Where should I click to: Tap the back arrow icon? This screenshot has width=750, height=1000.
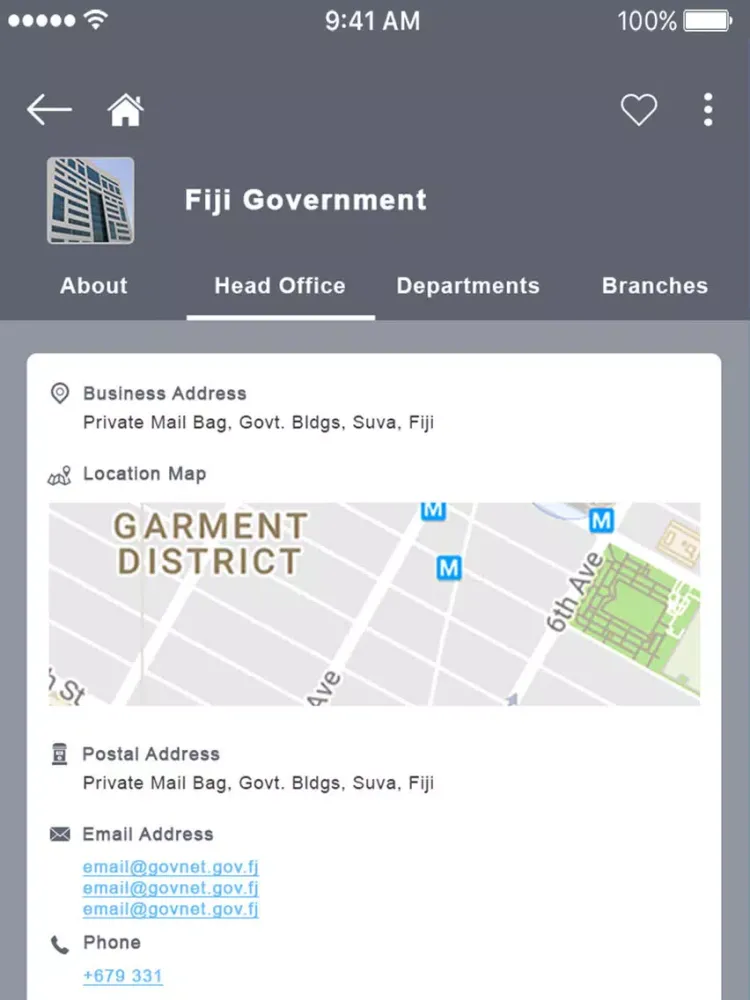[x=49, y=110]
